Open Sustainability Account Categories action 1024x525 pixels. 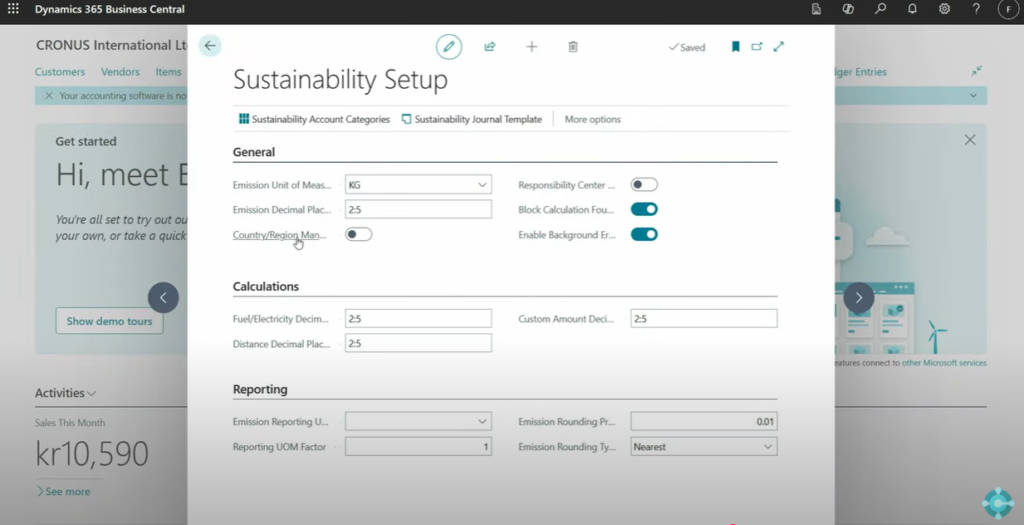coord(314,119)
